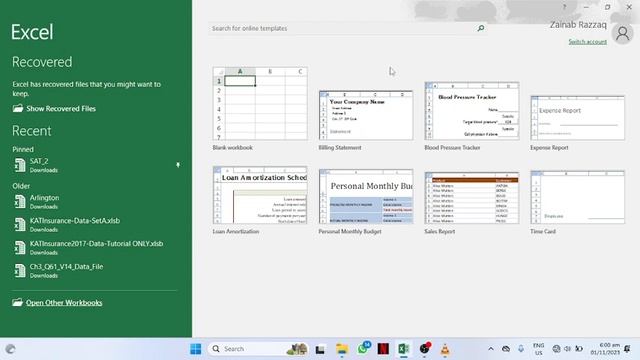Pick the Personal Monthly Budget template
The image size is (640, 360).
click(366, 196)
